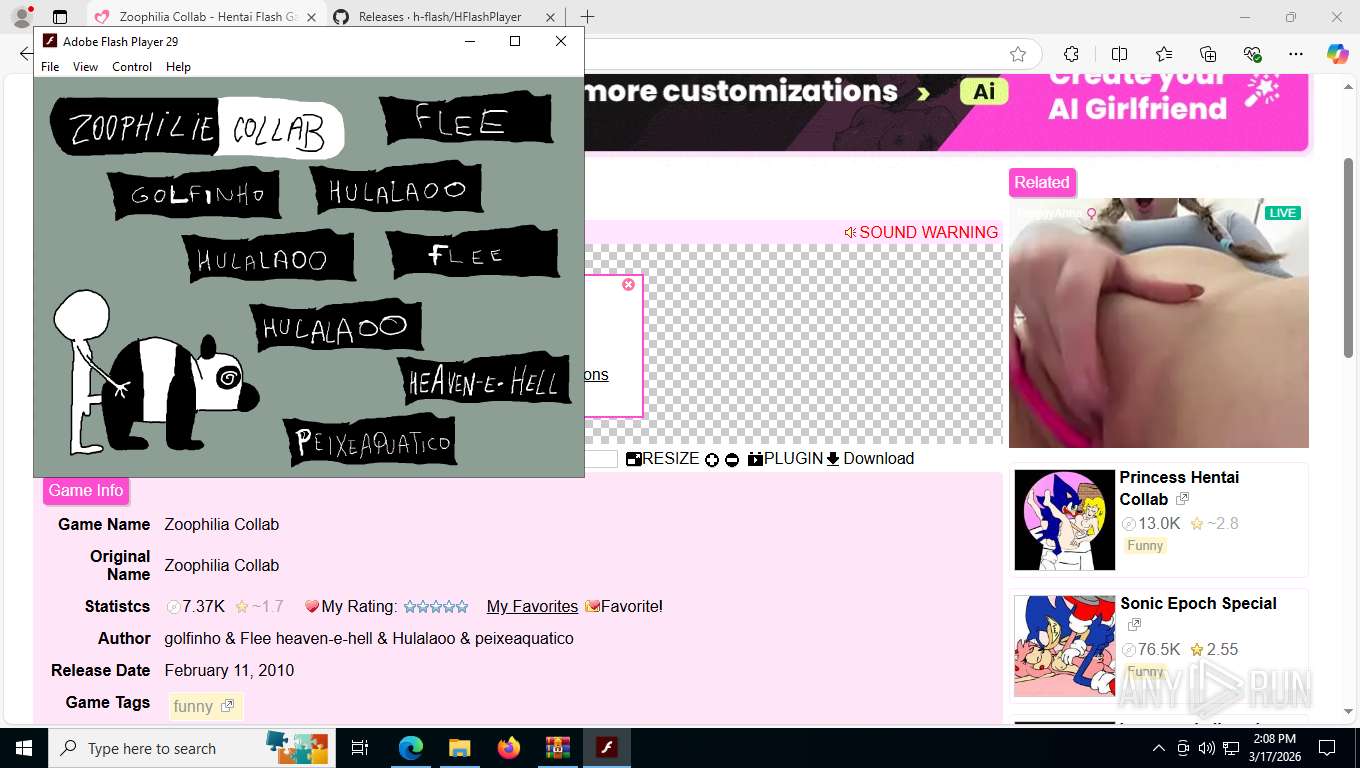Viewport: 1360px width, 768px height.
Task: Add this page to favorites star
Action: coord(1018,54)
